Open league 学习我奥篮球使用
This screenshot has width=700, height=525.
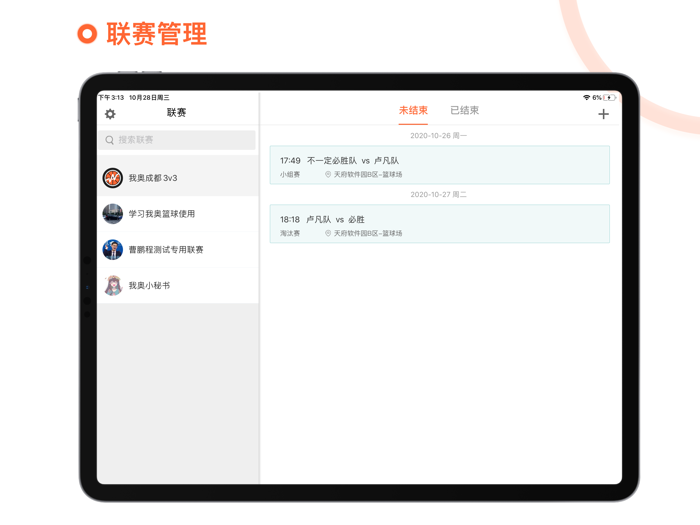[178, 214]
